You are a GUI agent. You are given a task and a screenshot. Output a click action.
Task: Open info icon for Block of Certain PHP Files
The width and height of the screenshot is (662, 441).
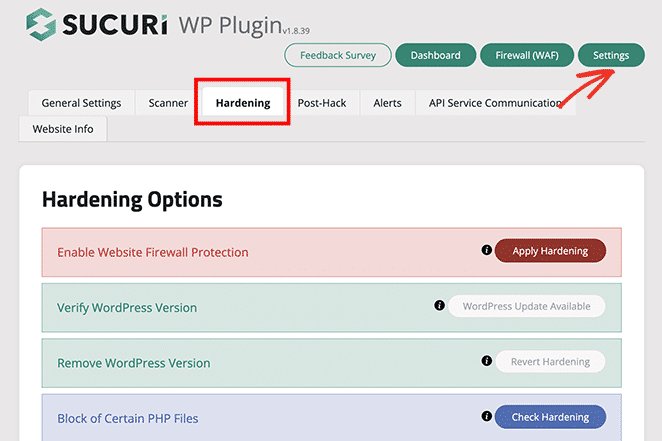(x=486, y=417)
